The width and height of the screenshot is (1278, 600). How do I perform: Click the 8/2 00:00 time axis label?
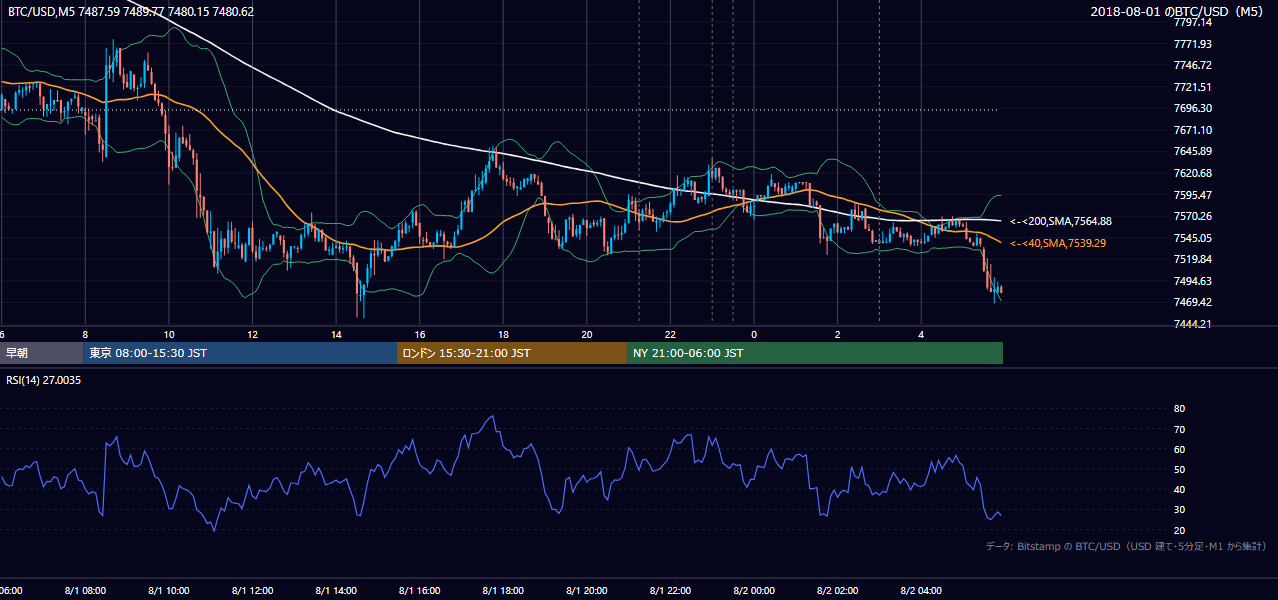tap(754, 591)
